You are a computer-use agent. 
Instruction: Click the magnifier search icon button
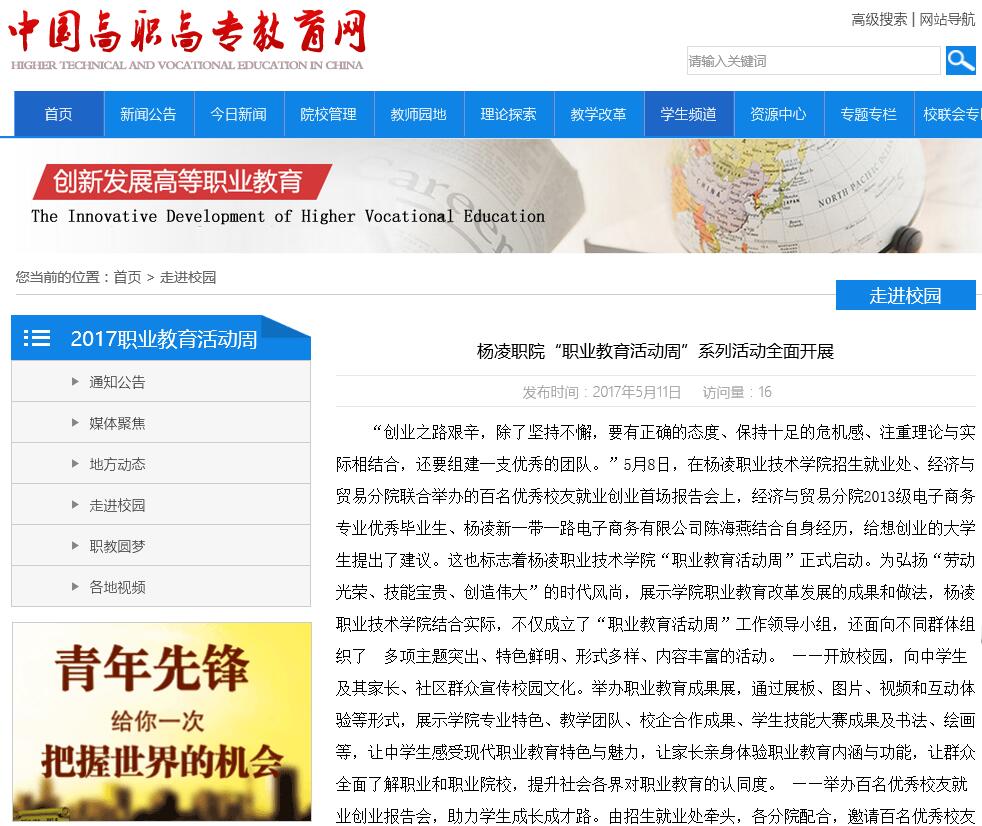point(960,61)
